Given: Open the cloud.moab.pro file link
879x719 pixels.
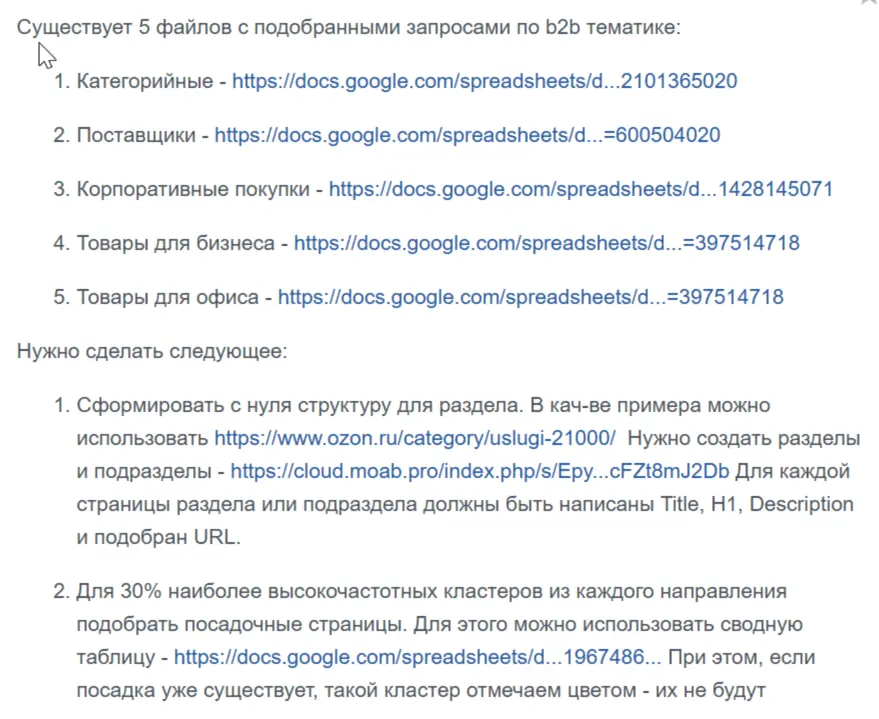Looking at the screenshot, I should tap(480, 471).
